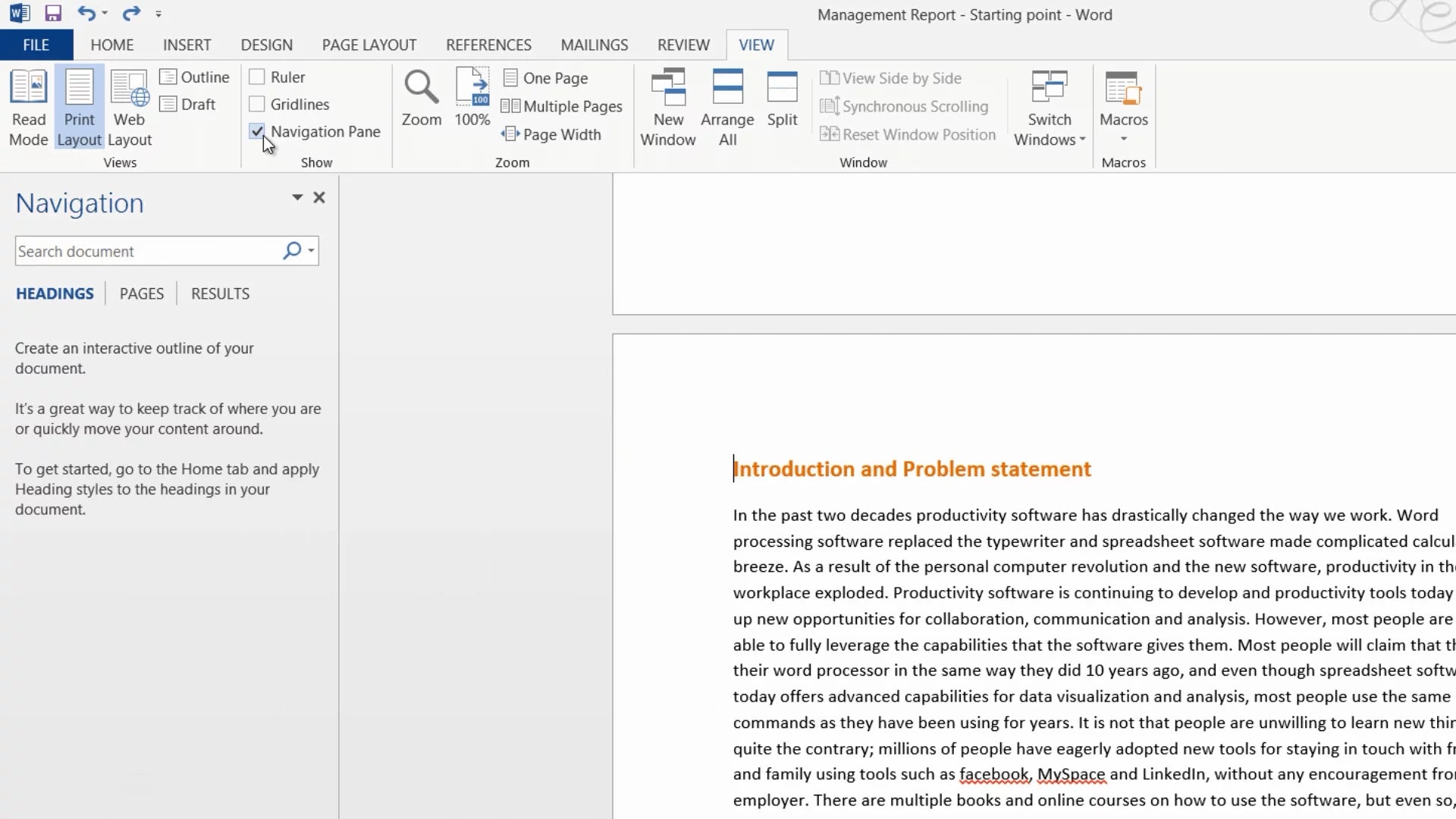Viewport: 1456px width, 819px height.
Task: Open the INSERT ribbon tab
Action: (187, 45)
